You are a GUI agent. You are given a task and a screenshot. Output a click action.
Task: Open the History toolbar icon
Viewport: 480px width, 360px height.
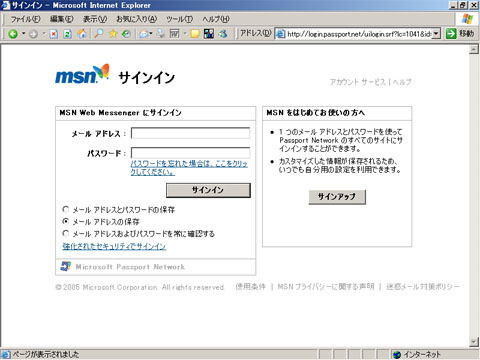pyautogui.click(x=126, y=33)
